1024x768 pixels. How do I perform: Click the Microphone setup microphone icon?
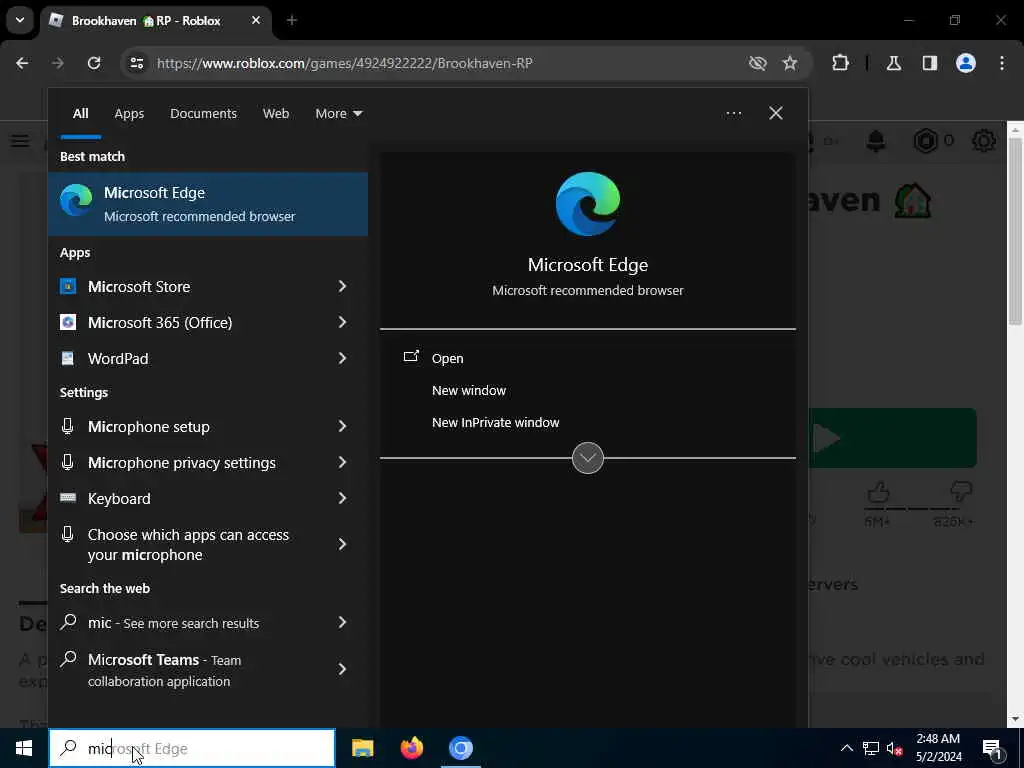pos(67,426)
